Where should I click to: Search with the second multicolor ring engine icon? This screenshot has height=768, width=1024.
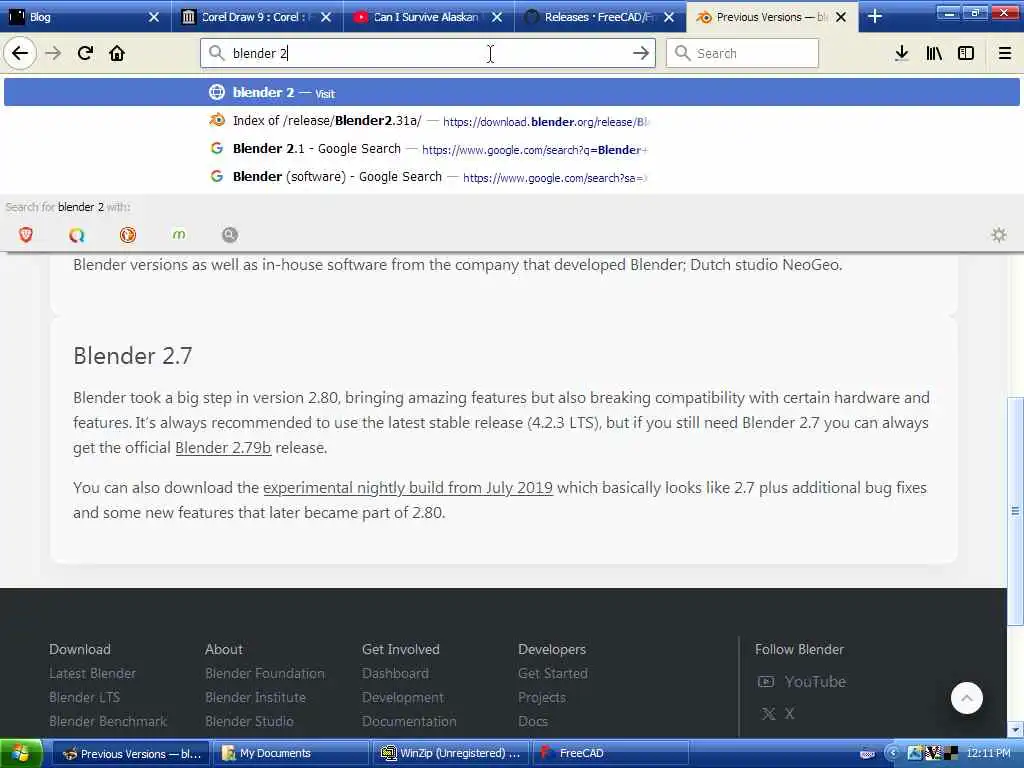[x=76, y=235]
